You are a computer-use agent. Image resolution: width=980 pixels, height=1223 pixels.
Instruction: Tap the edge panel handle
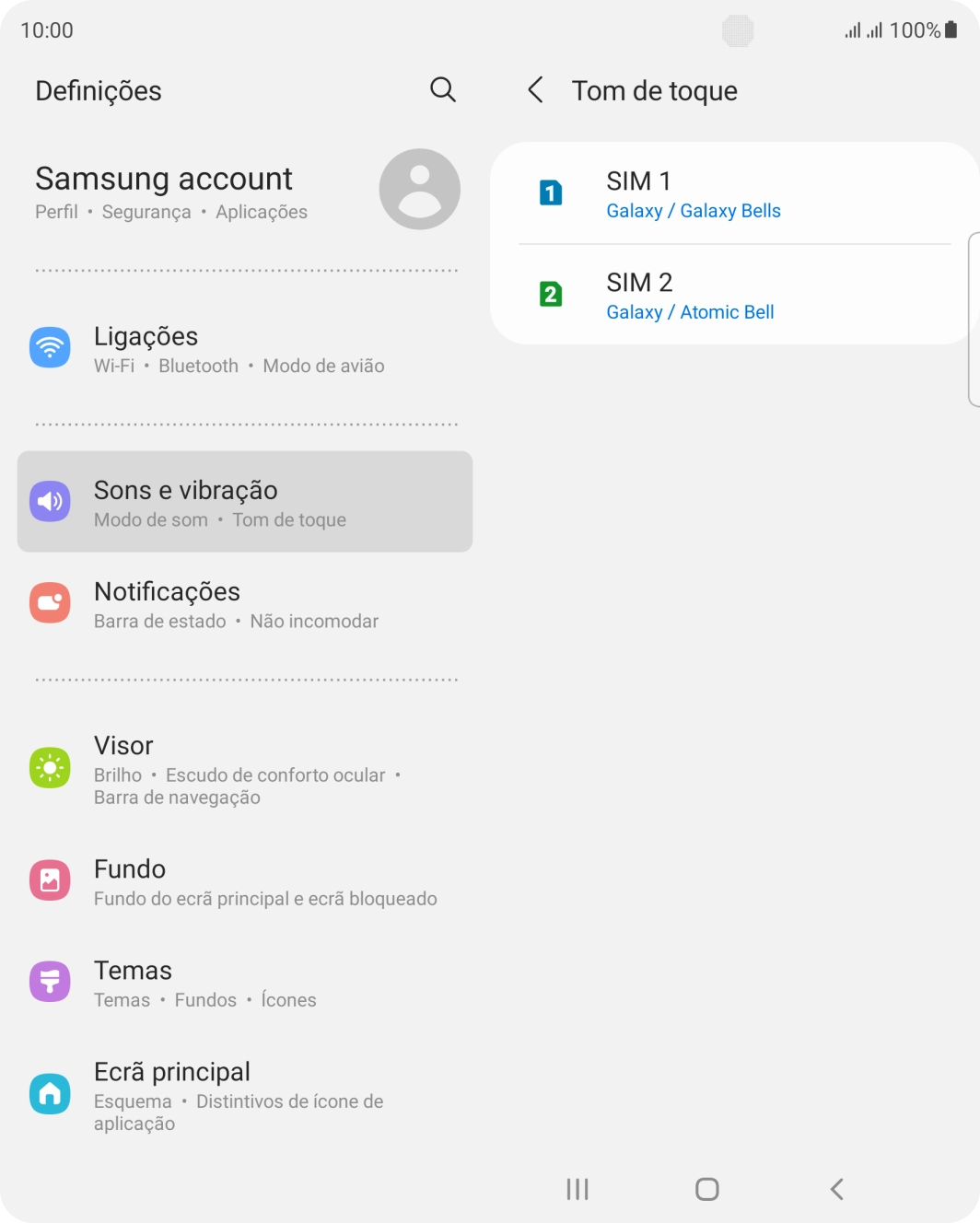[974, 320]
